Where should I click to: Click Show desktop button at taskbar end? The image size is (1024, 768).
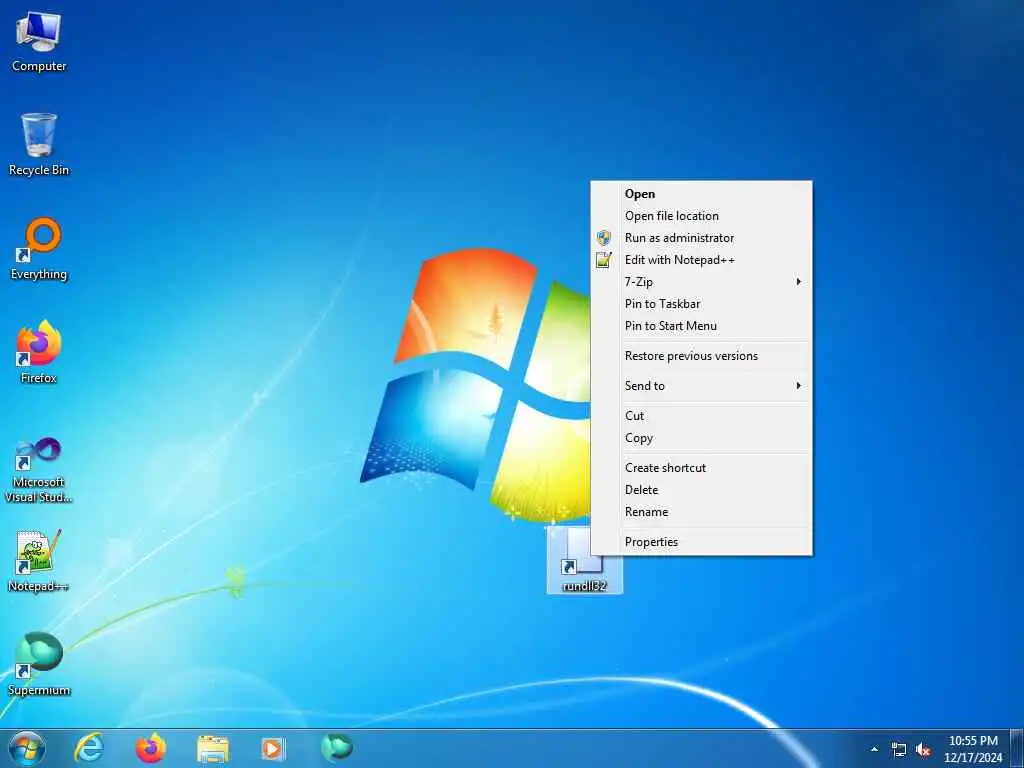coord(1018,749)
